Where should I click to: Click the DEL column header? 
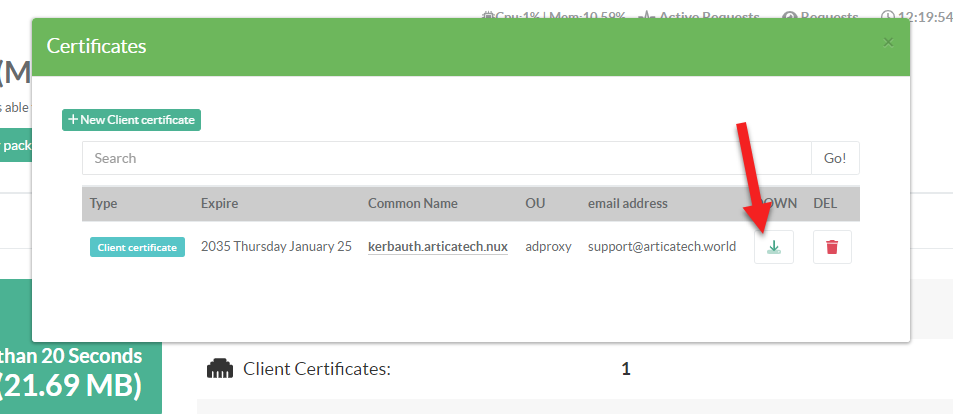tap(826, 203)
